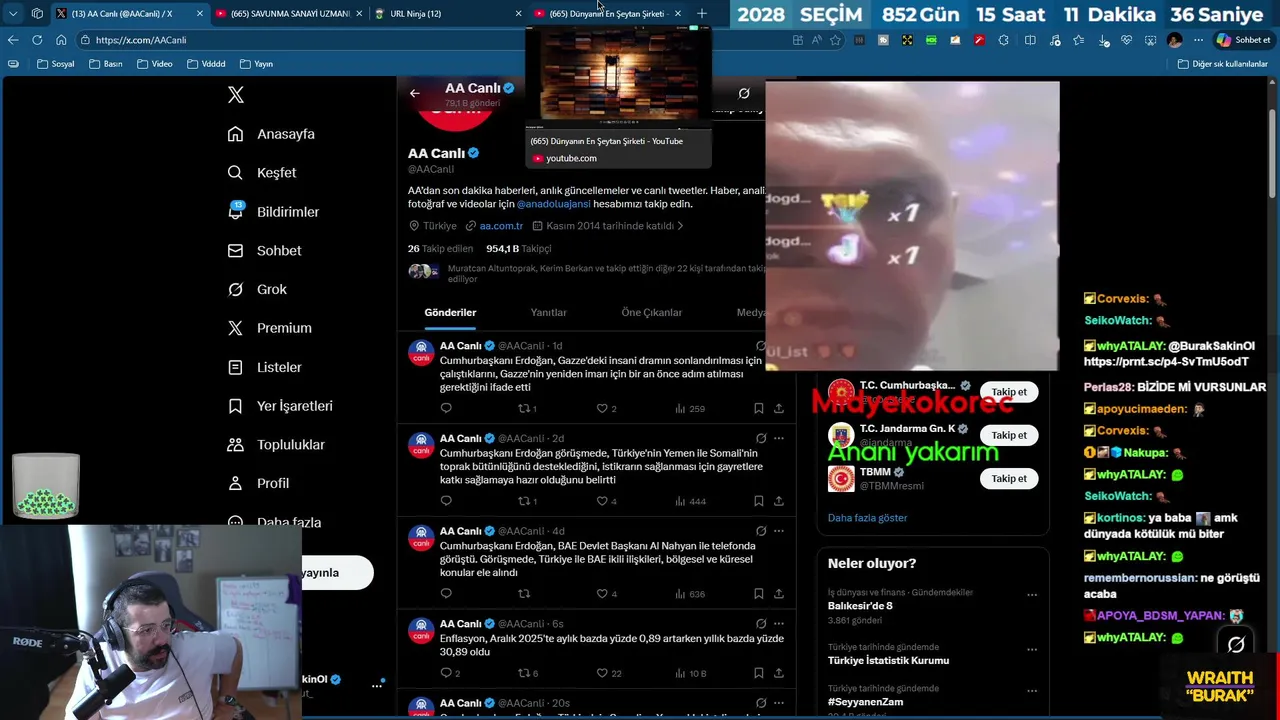
Task: Open Grok from the sidebar
Action: tap(257, 290)
